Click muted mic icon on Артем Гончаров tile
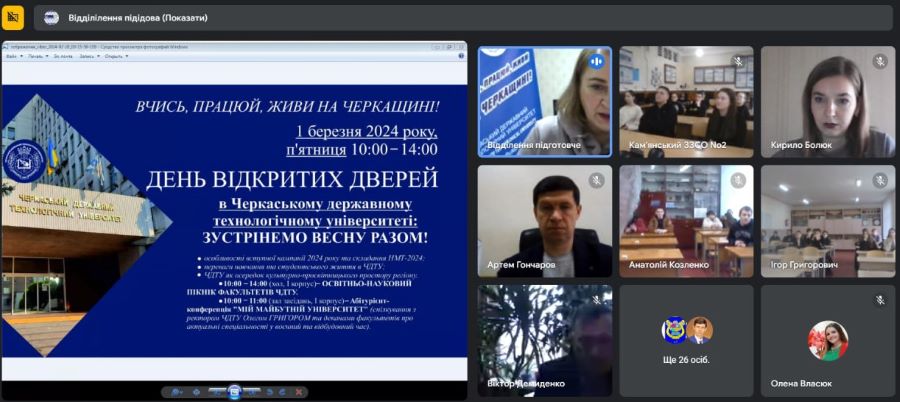 pyautogui.click(x=597, y=180)
